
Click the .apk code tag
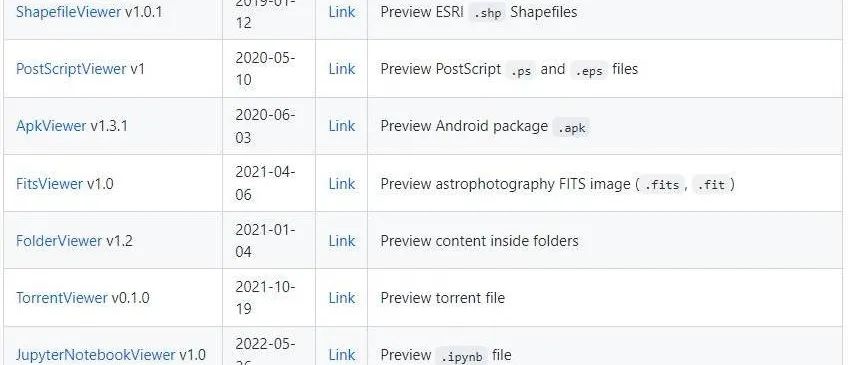(x=572, y=127)
